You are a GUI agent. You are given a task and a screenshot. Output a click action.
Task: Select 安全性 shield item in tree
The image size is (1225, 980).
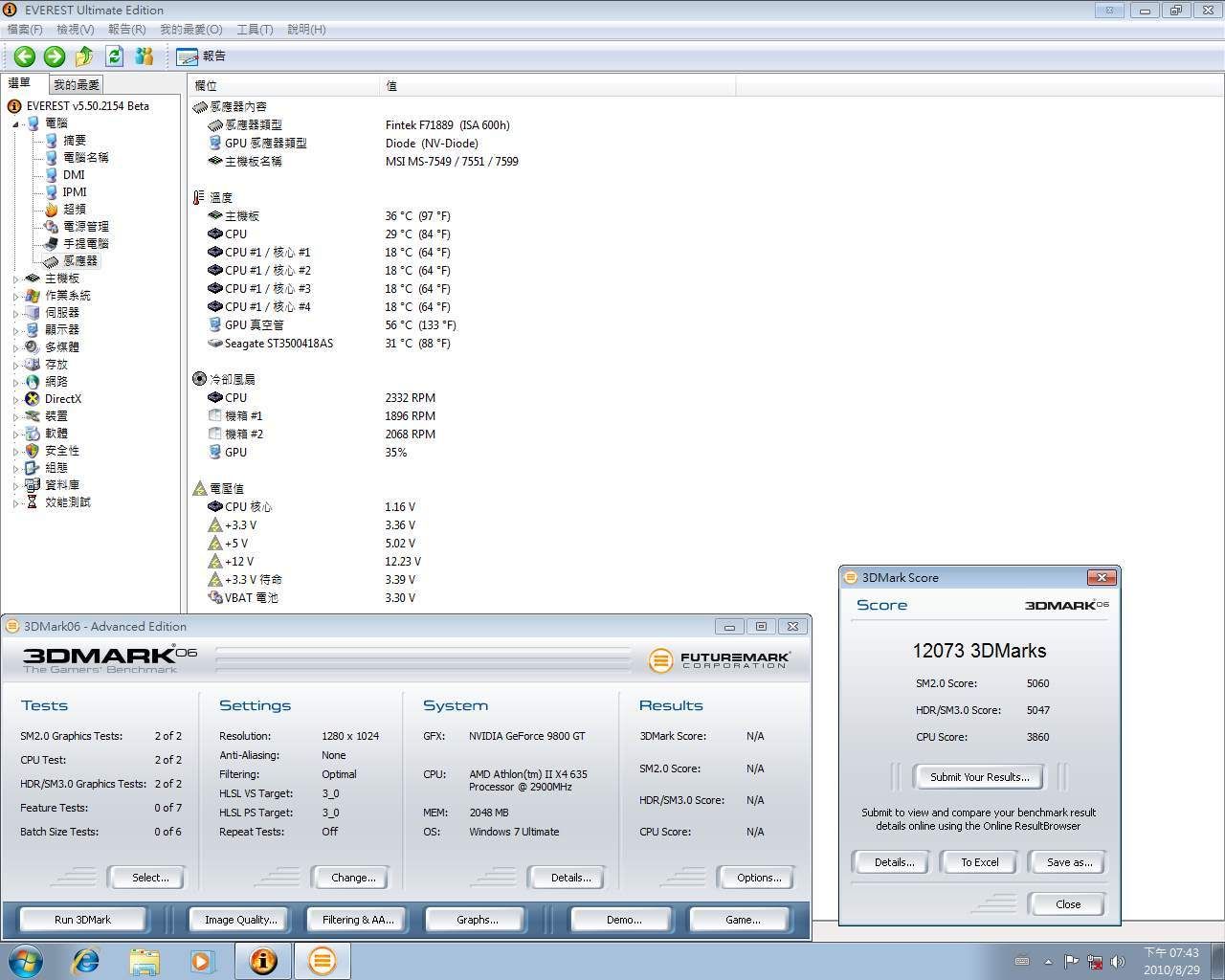pos(62,451)
